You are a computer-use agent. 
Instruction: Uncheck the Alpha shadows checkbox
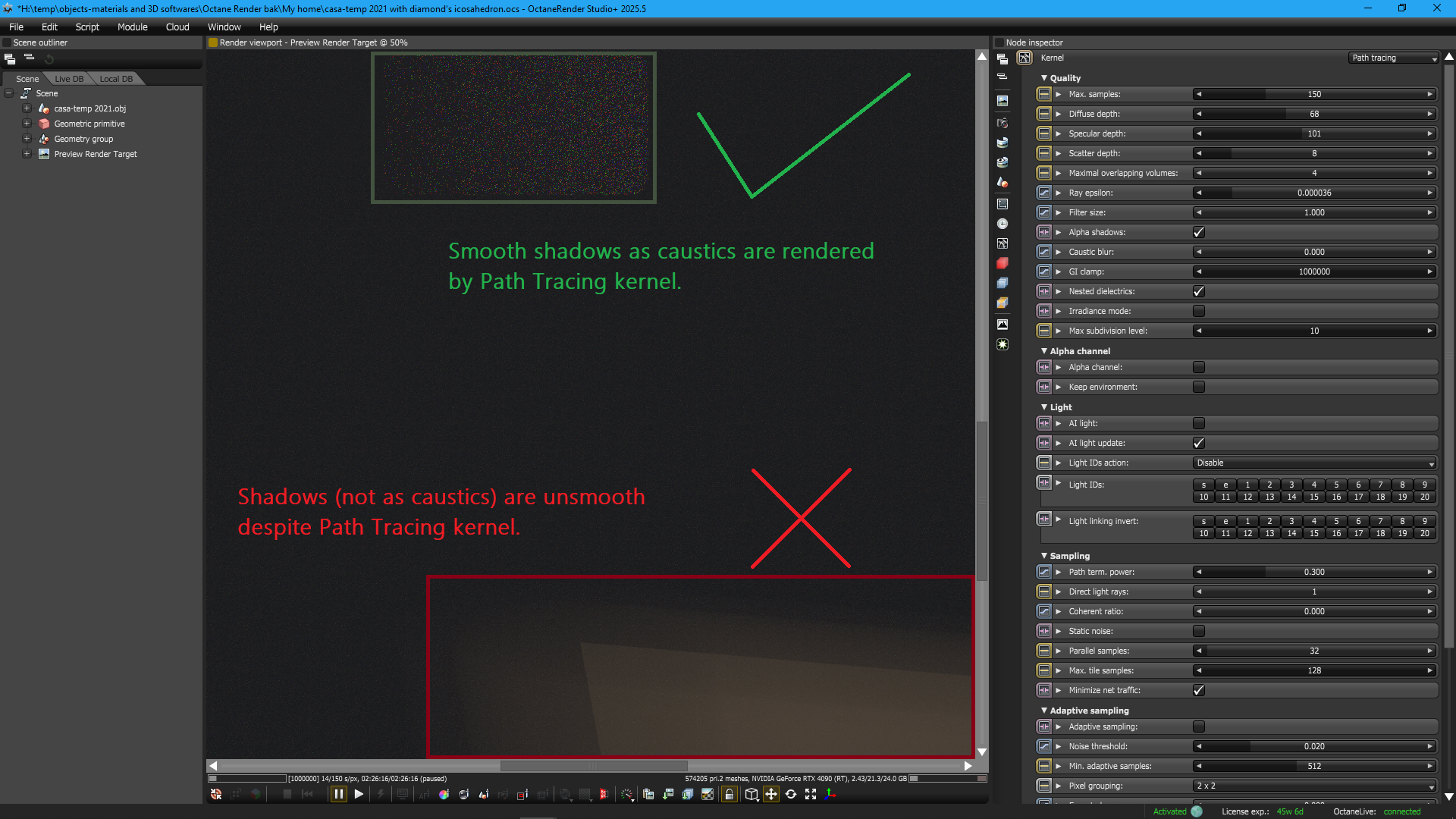1199,232
